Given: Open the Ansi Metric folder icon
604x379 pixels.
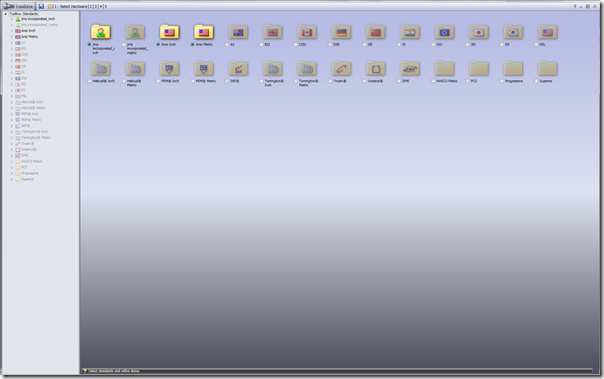Looking at the screenshot, I should tap(204, 32).
